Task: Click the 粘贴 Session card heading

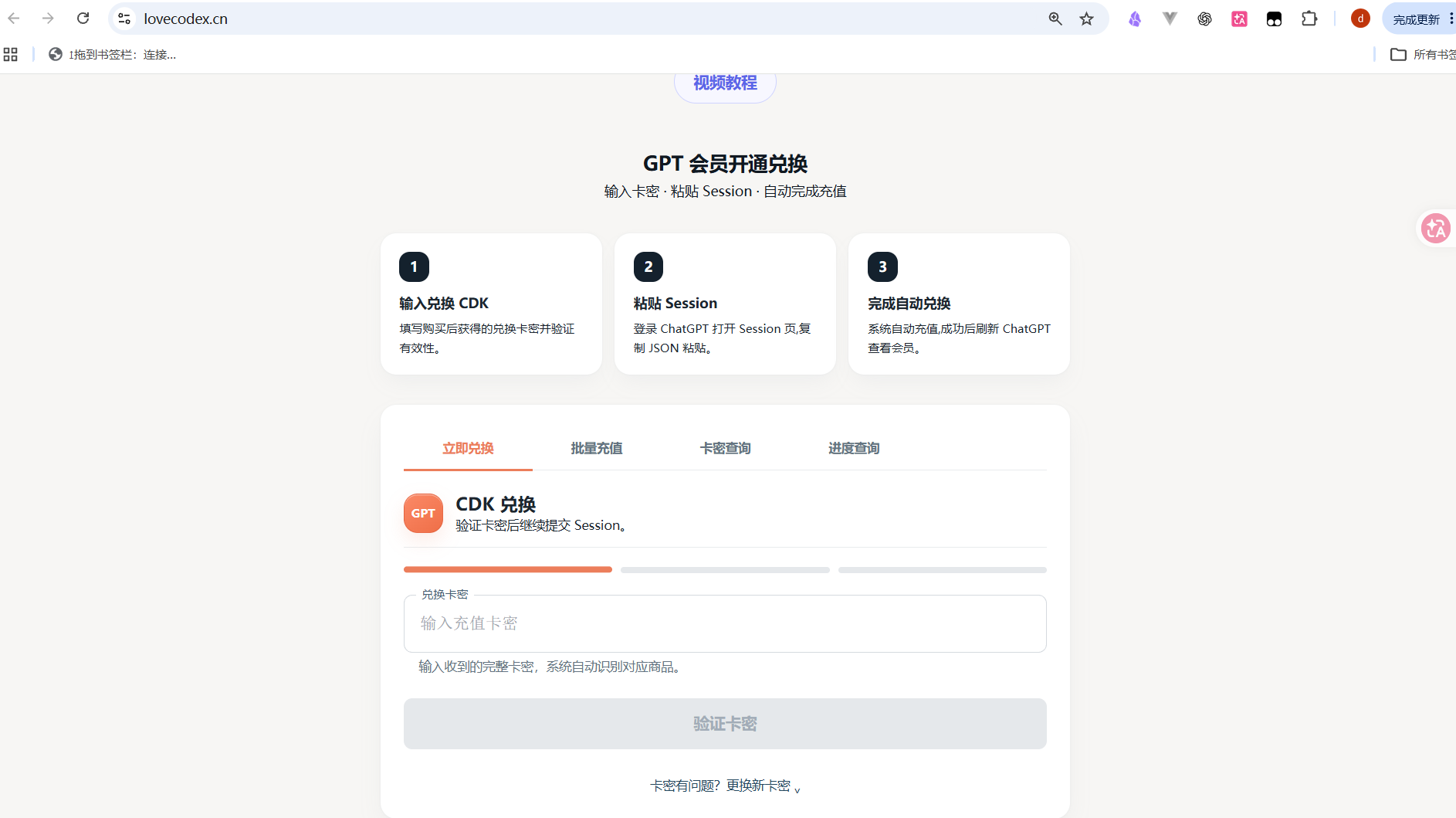Action: tap(676, 304)
